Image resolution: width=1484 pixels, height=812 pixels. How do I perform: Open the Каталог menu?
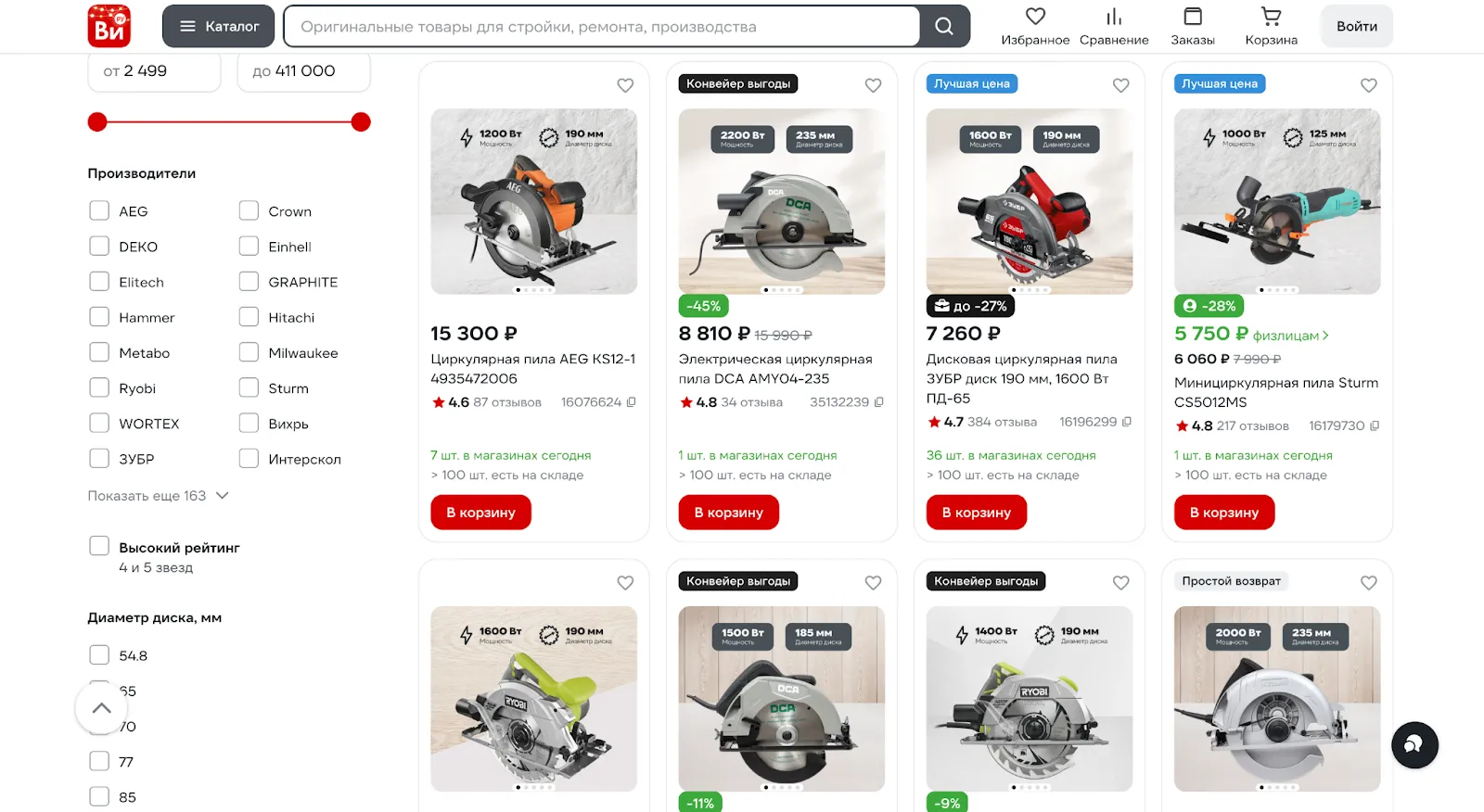pyautogui.click(x=219, y=26)
